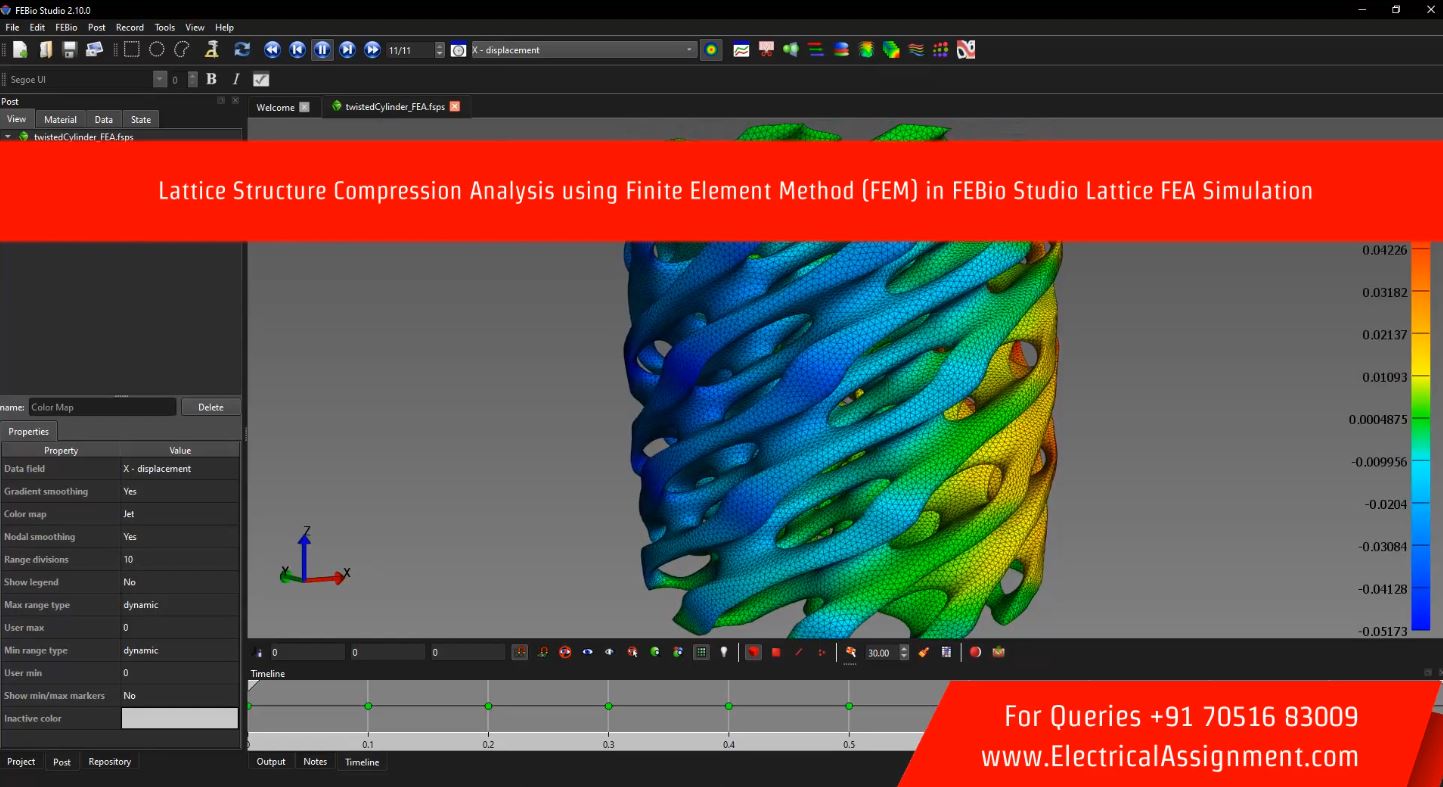This screenshot has height=787, width=1443.
Task: Click the Delete button
Action: click(x=211, y=407)
